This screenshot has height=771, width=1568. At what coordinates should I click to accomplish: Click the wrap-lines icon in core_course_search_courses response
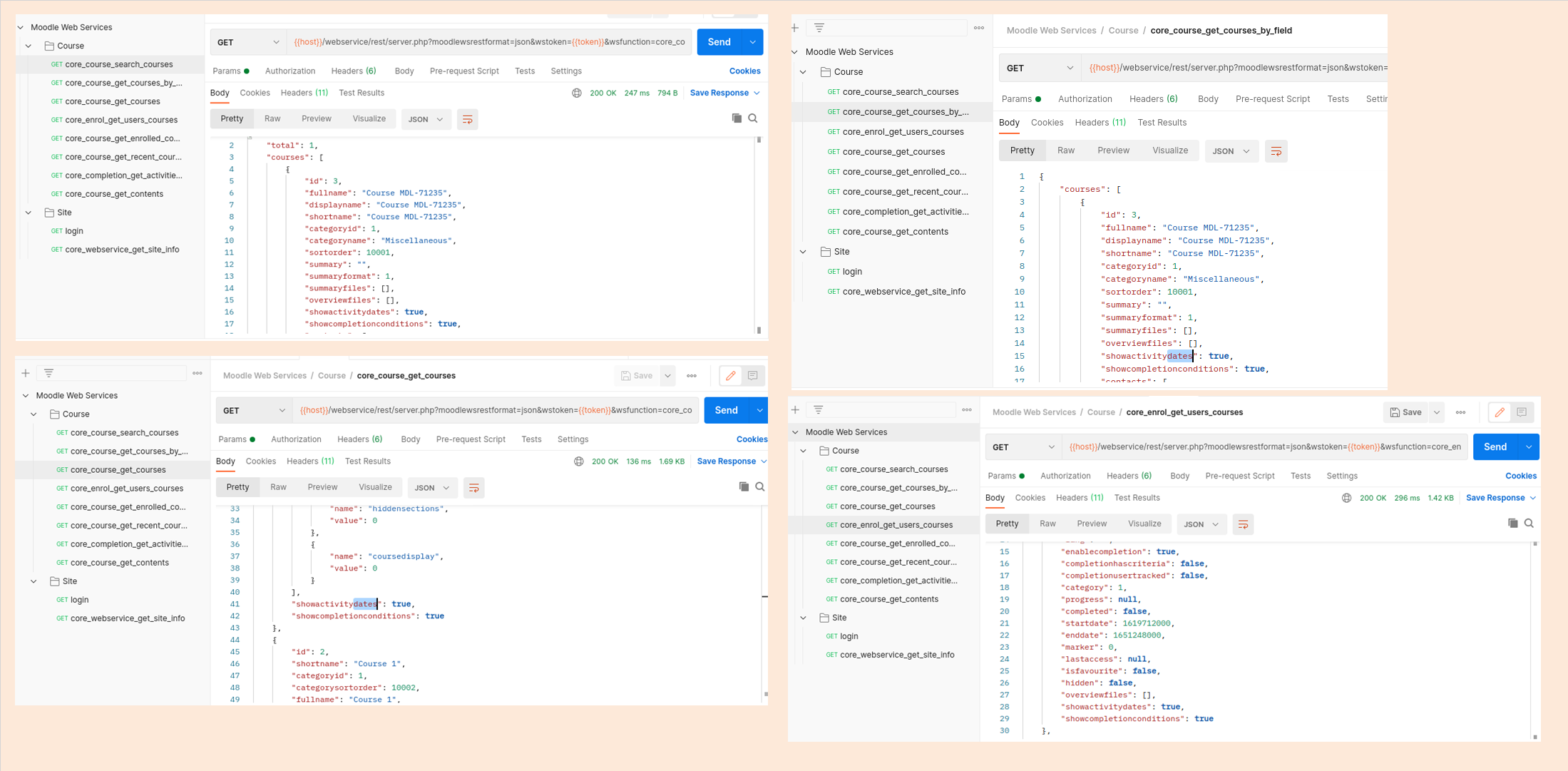[x=468, y=119]
